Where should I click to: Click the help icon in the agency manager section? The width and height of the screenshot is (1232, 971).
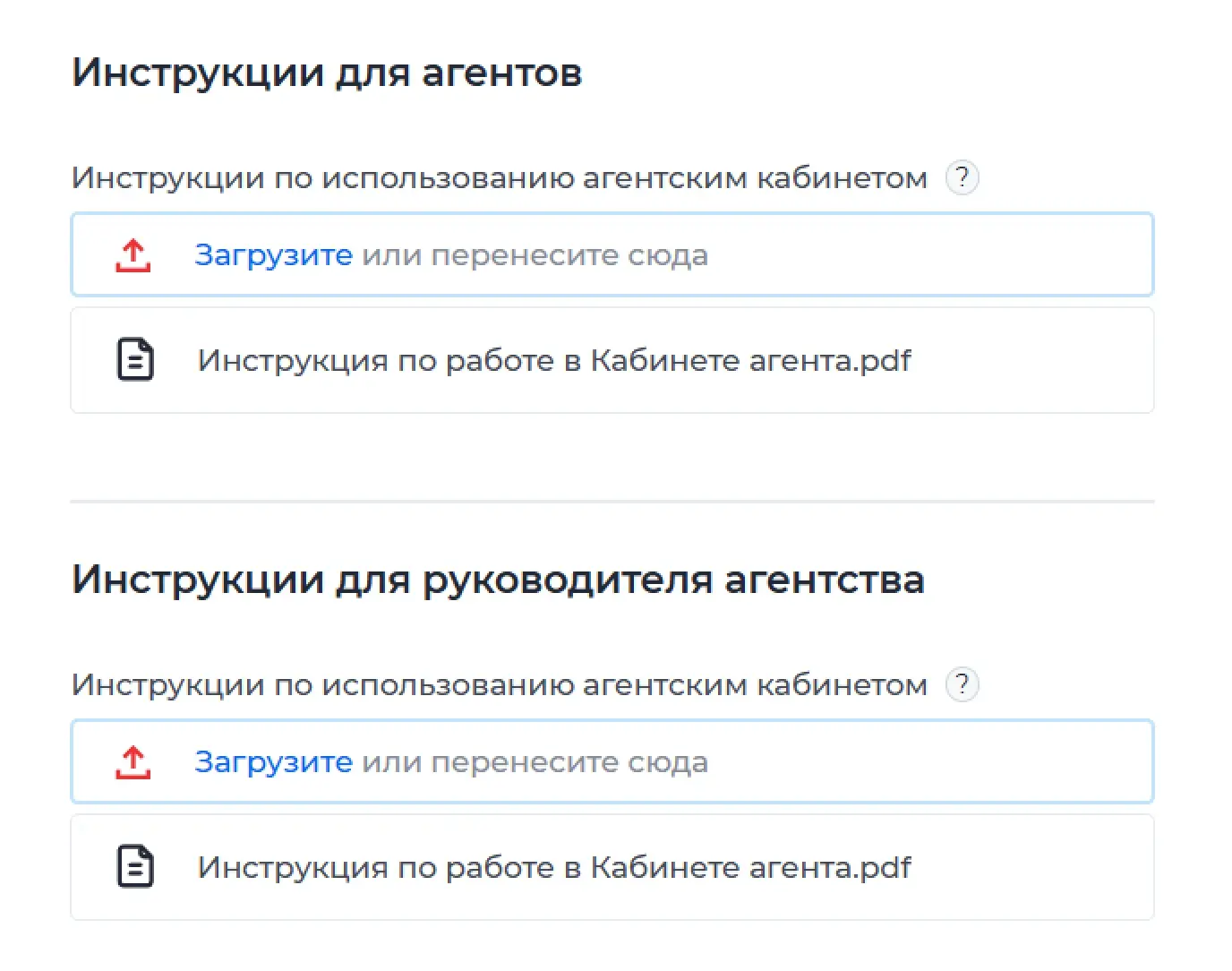962,684
